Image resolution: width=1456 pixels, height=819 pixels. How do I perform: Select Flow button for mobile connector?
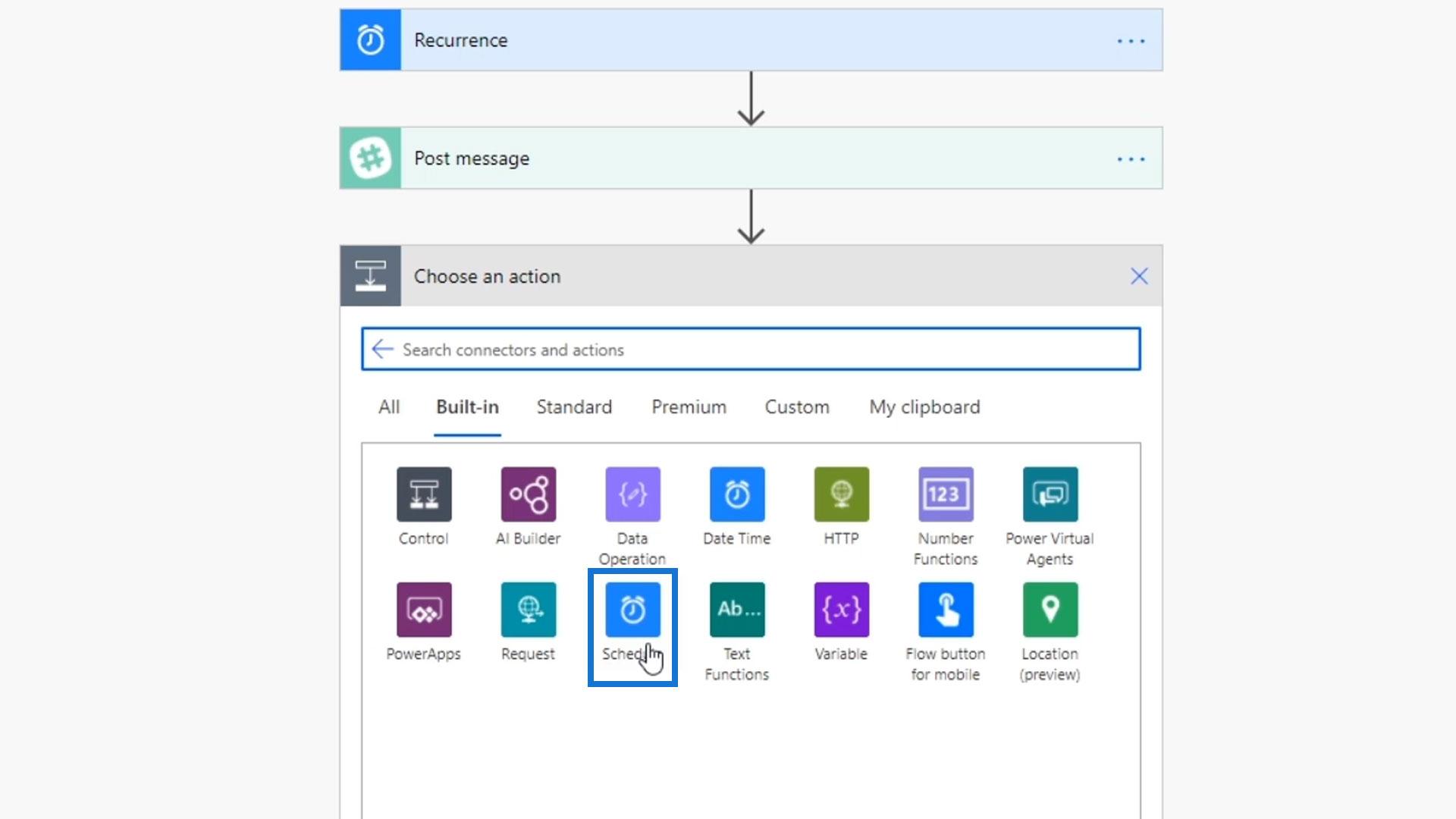[946, 610]
